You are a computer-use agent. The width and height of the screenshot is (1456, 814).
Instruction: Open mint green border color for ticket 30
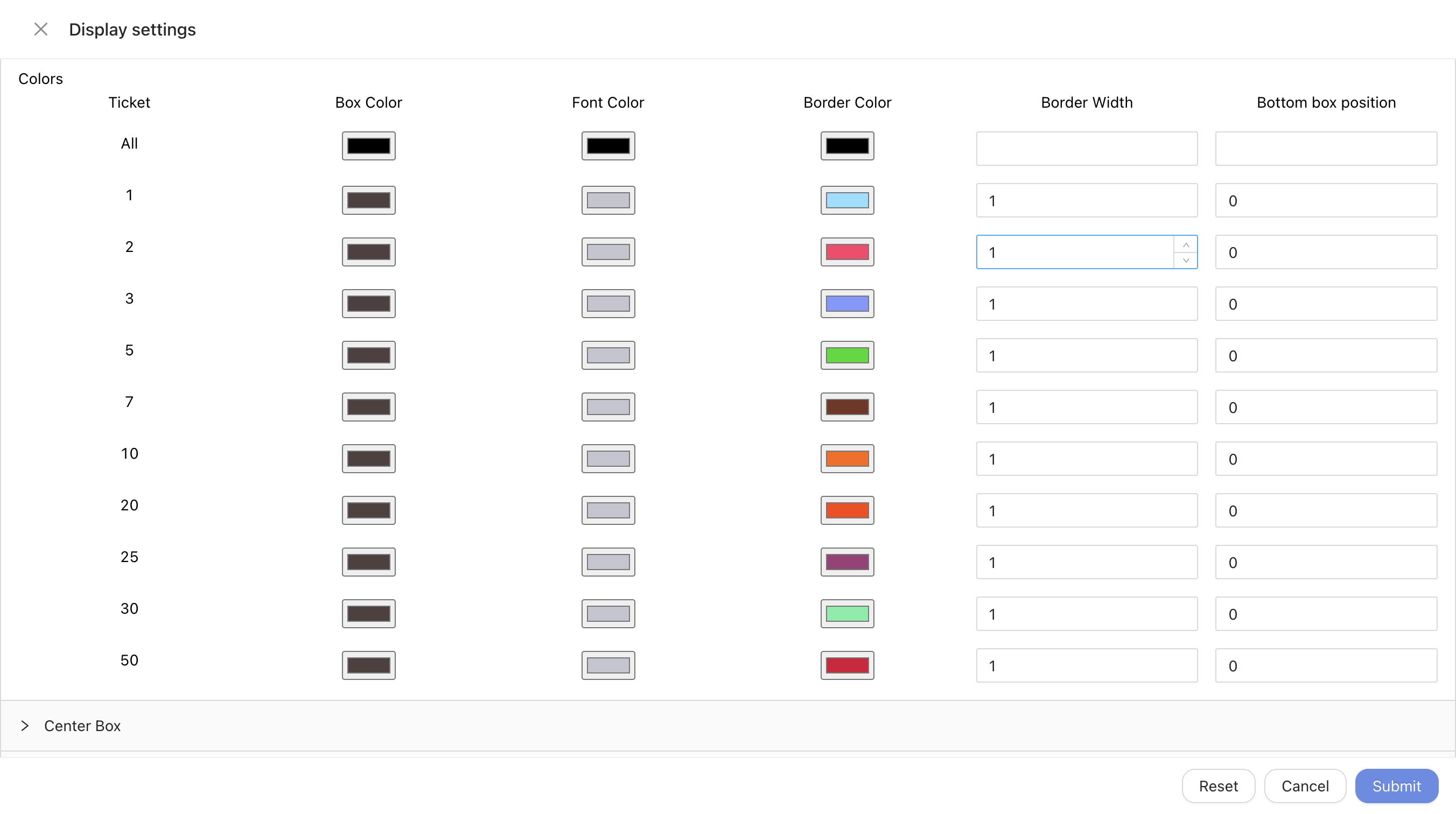tap(846, 614)
